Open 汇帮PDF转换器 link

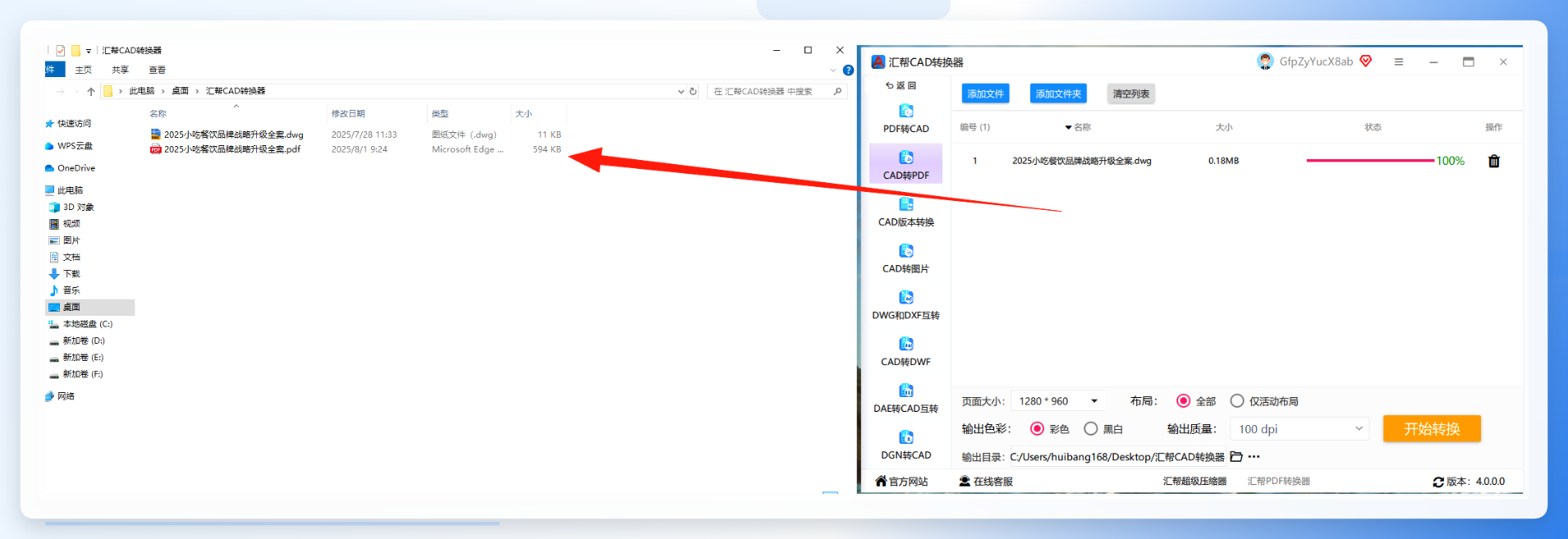pos(1279,482)
